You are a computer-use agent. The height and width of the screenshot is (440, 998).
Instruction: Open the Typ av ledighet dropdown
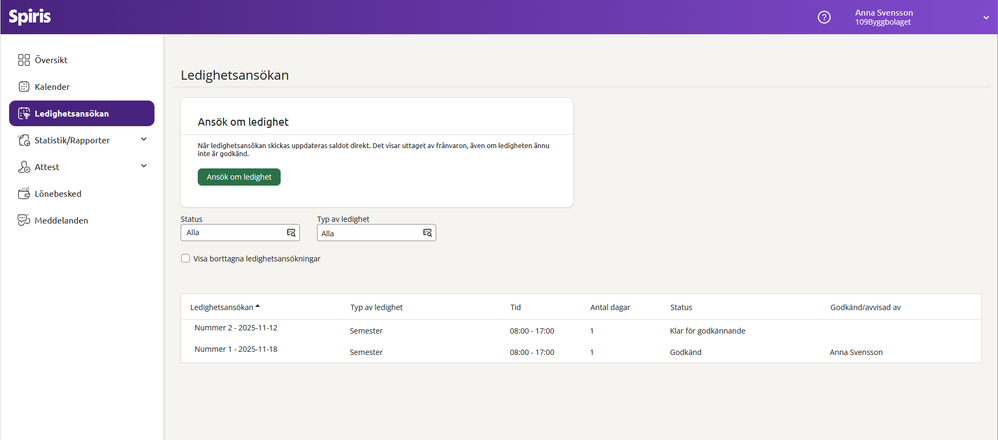(x=376, y=232)
